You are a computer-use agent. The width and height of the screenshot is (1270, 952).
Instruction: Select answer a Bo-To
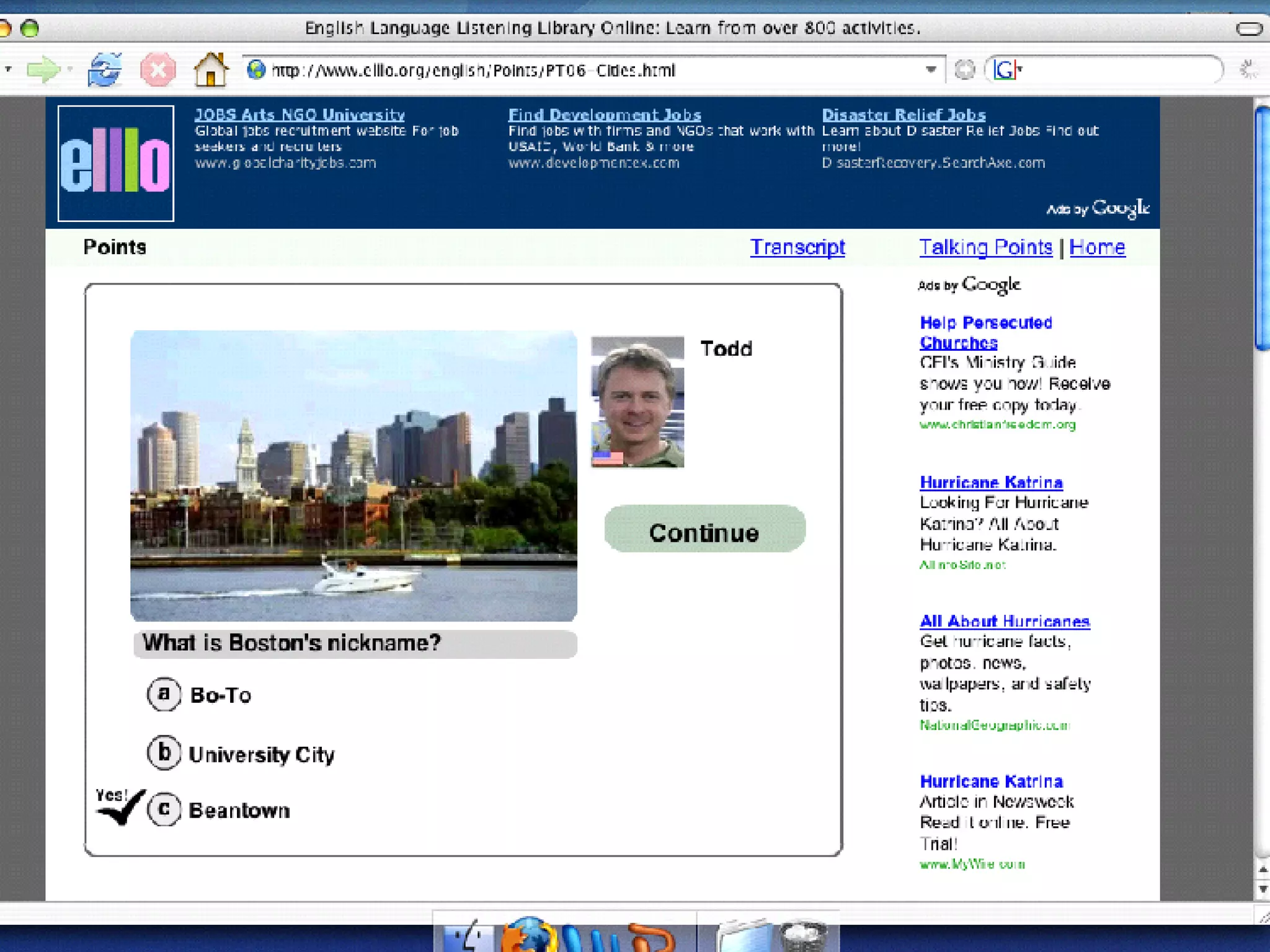[x=164, y=694]
